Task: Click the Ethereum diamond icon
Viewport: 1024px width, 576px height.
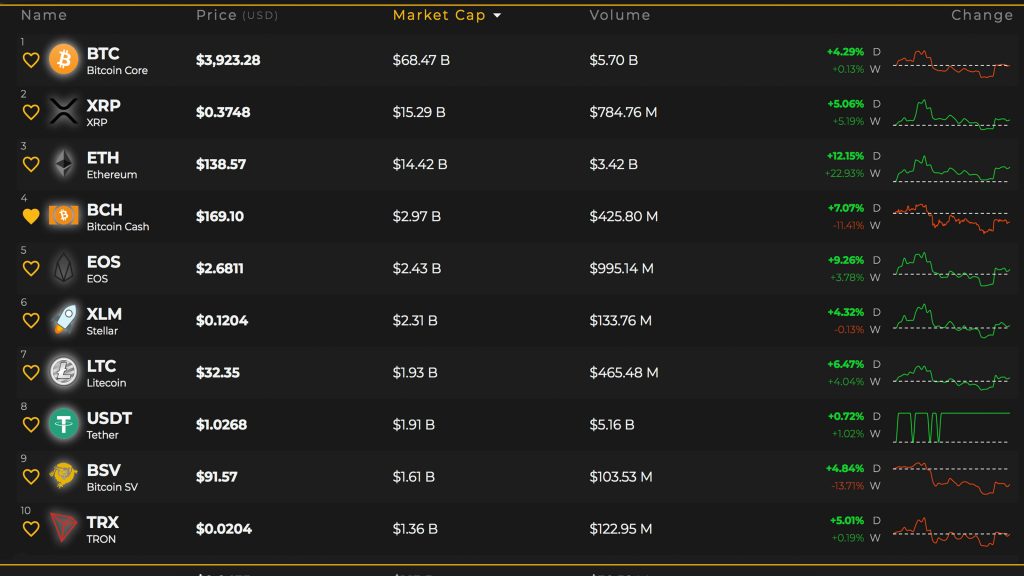Action: pos(64,164)
